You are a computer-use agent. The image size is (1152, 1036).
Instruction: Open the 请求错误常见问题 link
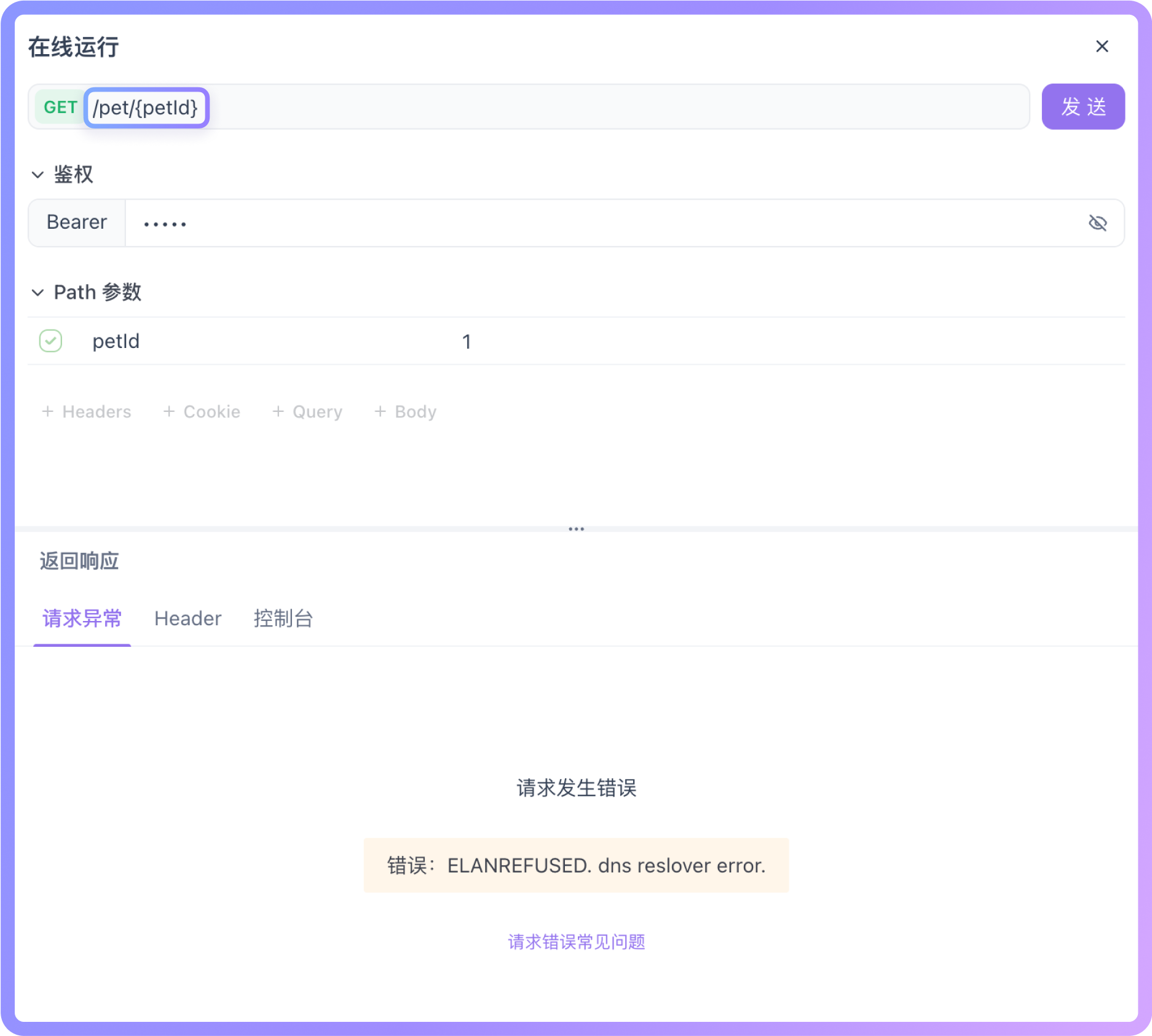(576, 941)
